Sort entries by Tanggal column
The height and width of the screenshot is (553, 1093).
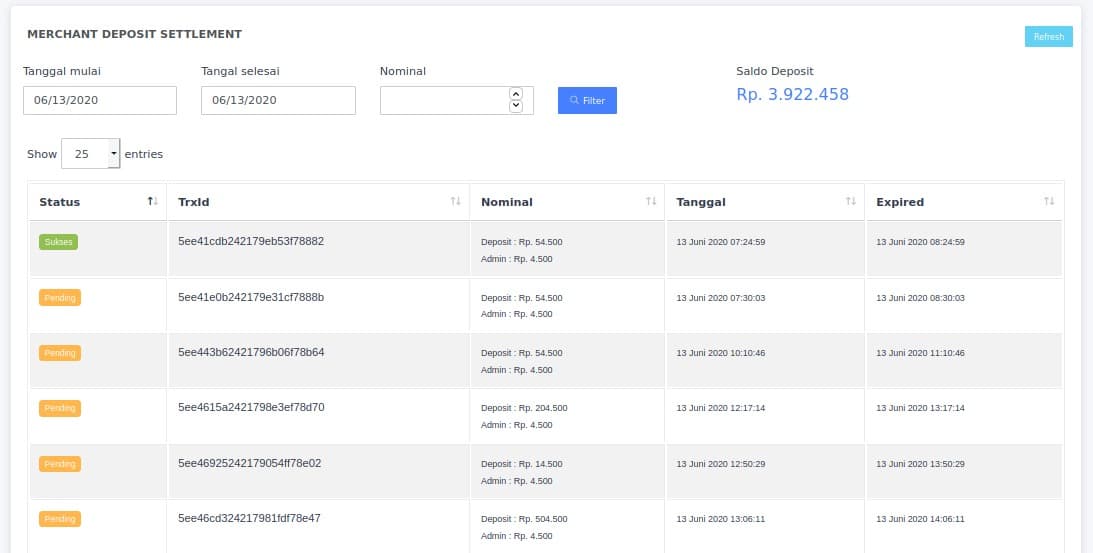[x=850, y=202]
